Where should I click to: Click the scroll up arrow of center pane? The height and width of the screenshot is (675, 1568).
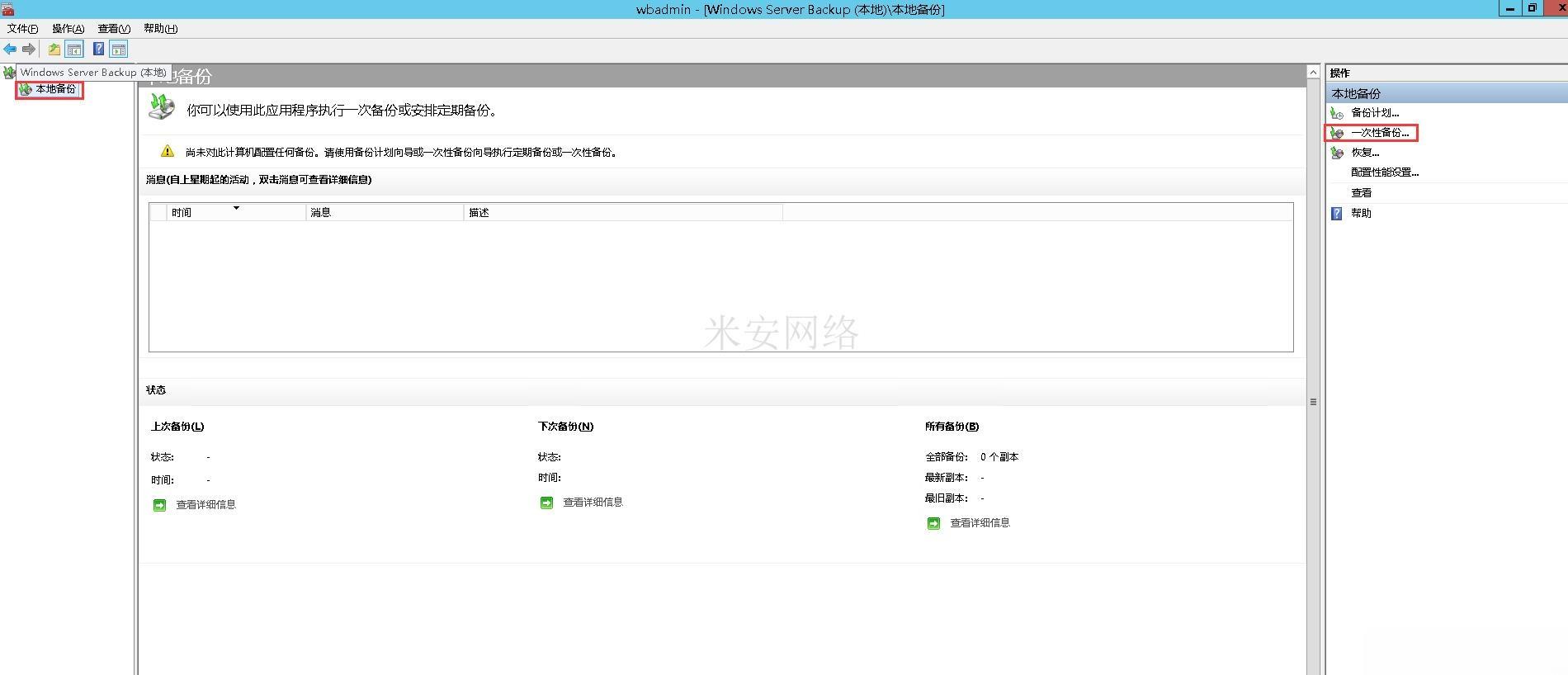[x=1313, y=73]
